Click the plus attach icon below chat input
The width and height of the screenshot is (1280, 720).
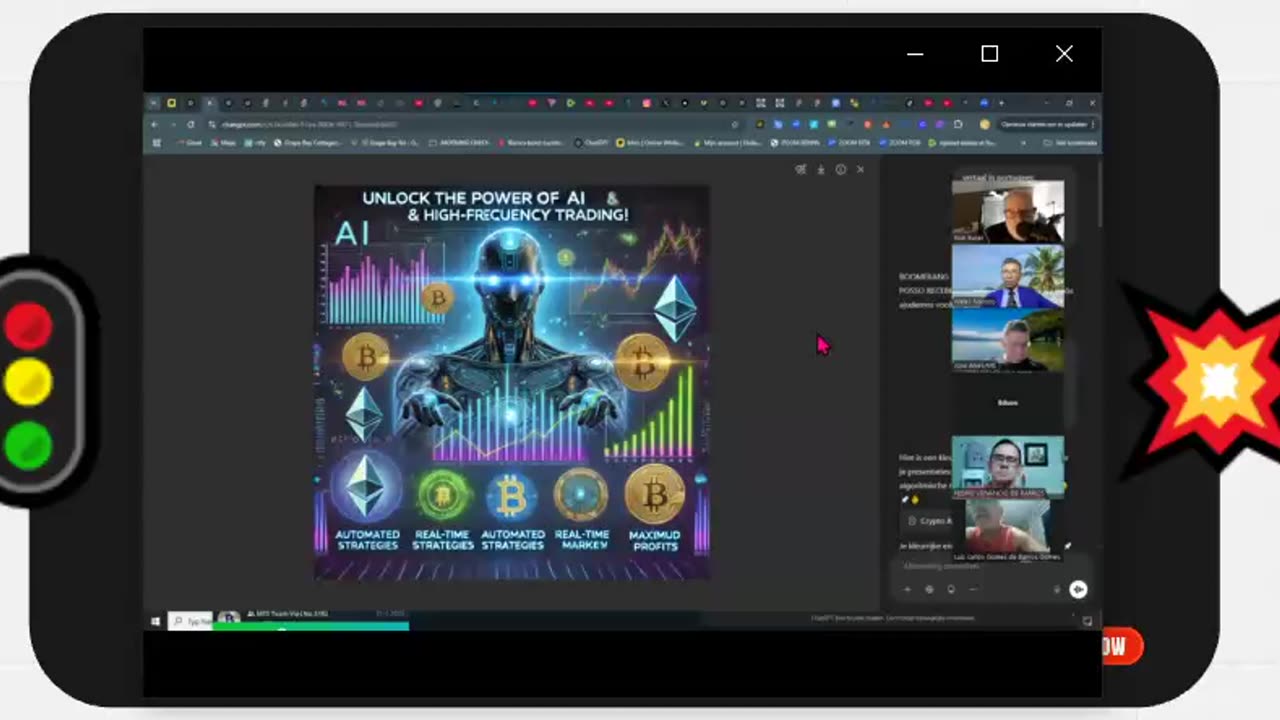(908, 590)
